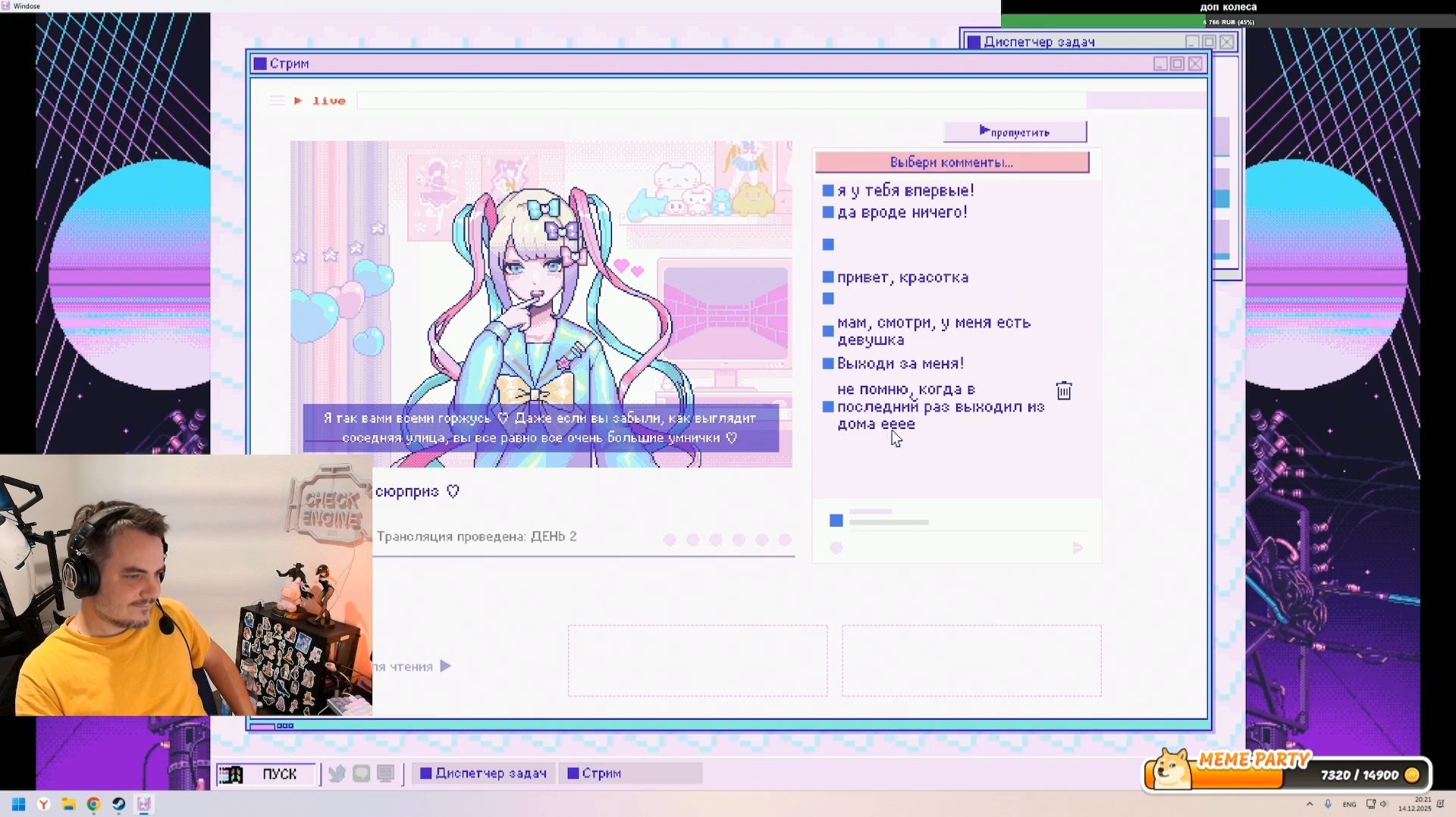Launch Yandex Browser from the Windows taskbar
Viewport: 1456px width, 817px height.
coord(44,804)
